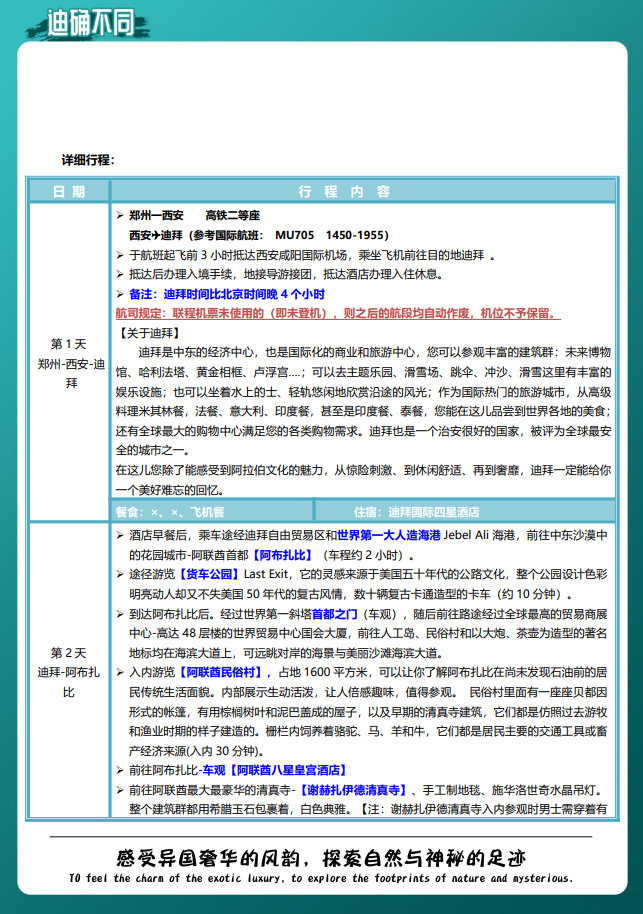This screenshot has height=914, width=643.
Task: Select the paragraph line starting 迪拜是中东的经济中心
Action: [x=374, y=352]
